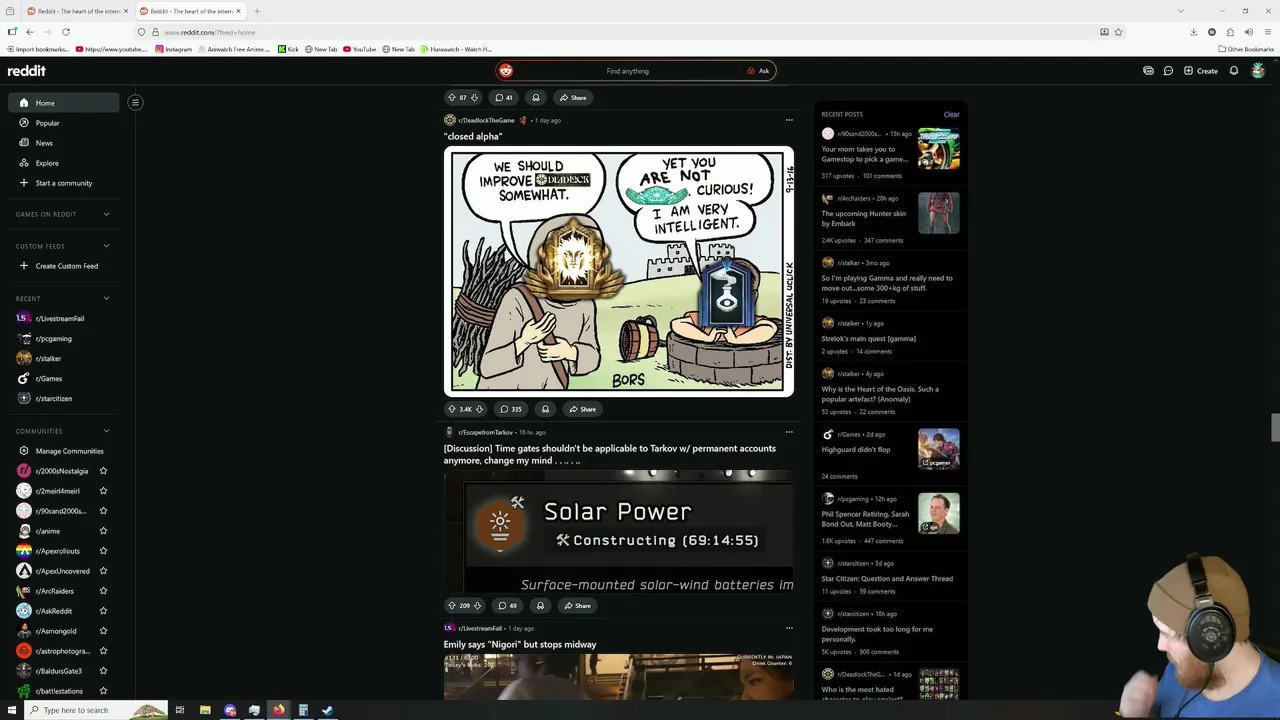The image size is (1280, 720).
Task: Share the Tarkov time gates post
Action: click(x=577, y=606)
